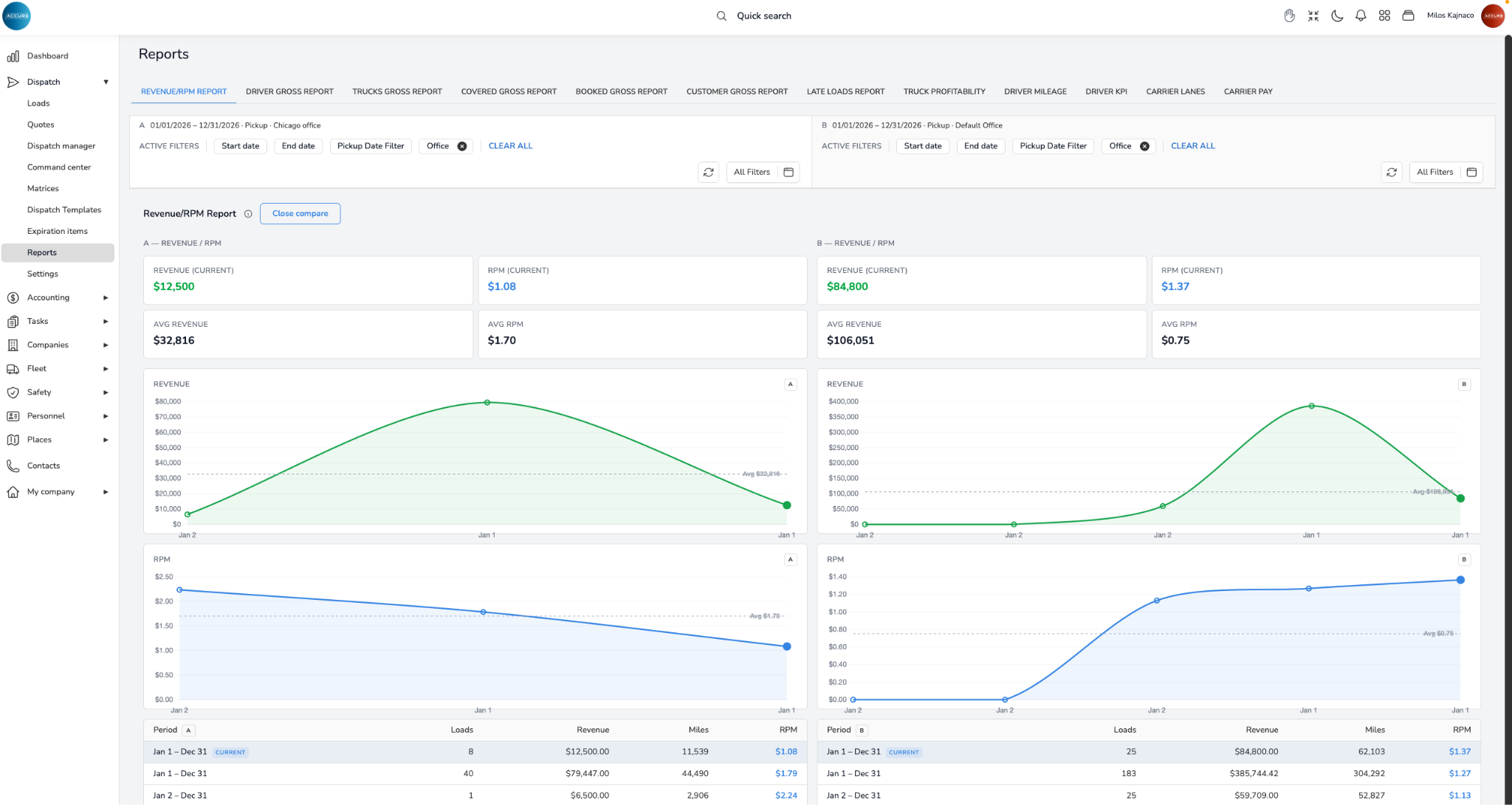
Task: Open the apps grid icon
Action: [x=1384, y=15]
